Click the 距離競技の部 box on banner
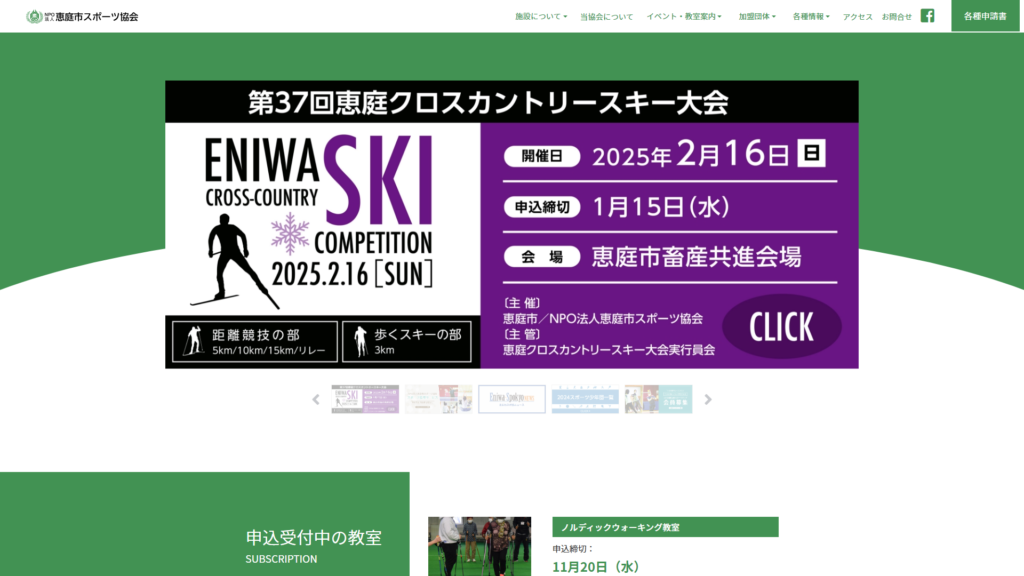 tap(255, 342)
